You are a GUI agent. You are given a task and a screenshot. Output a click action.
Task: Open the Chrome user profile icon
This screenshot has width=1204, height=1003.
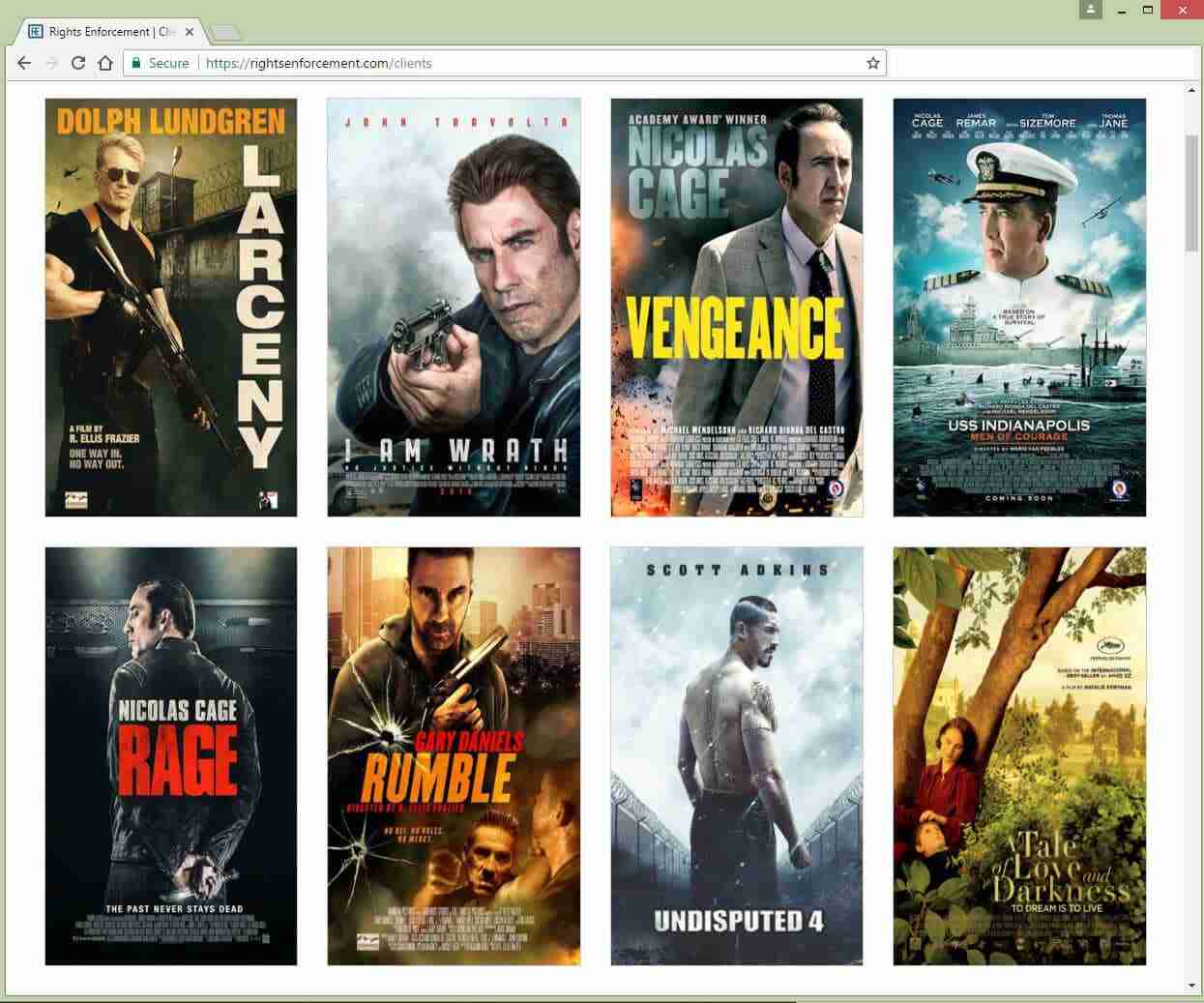pyautogui.click(x=1091, y=10)
